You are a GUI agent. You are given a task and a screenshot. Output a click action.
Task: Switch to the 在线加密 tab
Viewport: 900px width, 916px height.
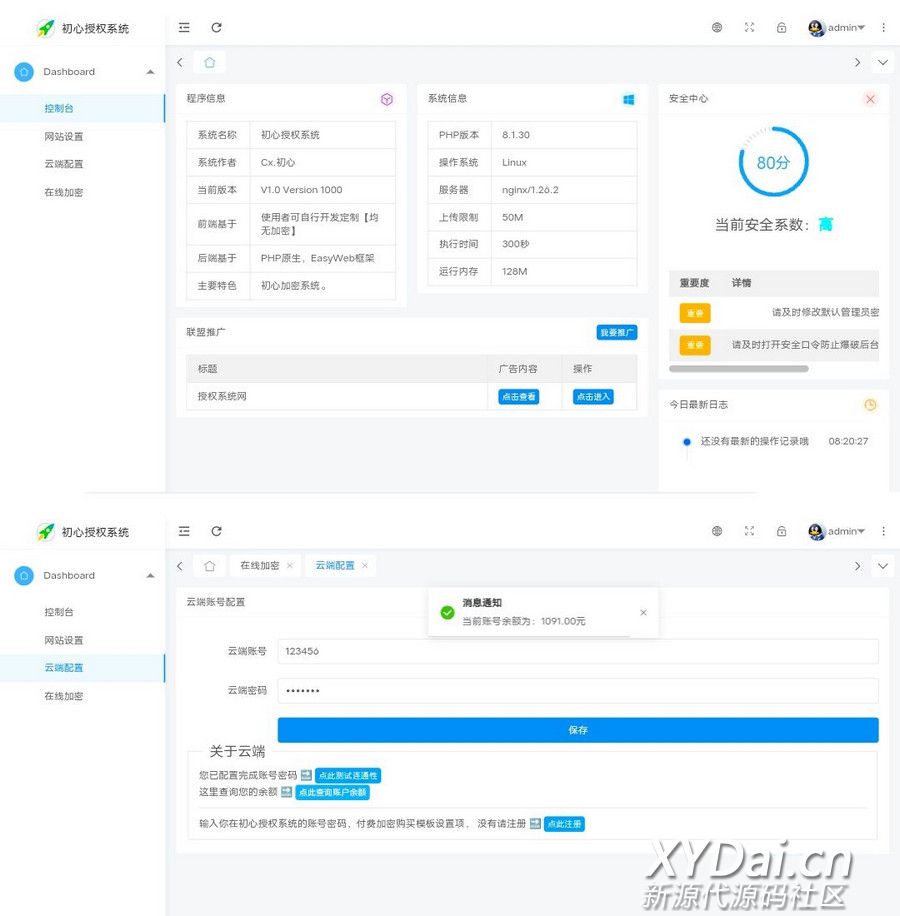point(259,566)
